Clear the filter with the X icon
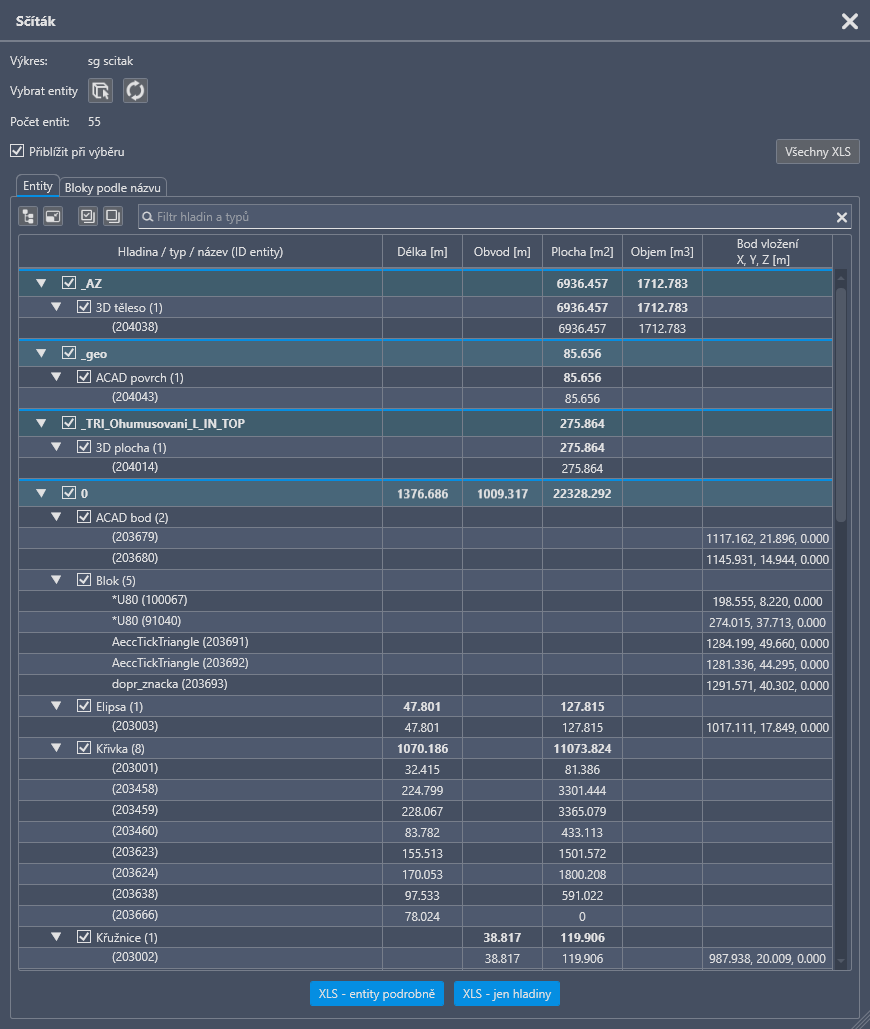The width and height of the screenshot is (870, 1029). (842, 217)
